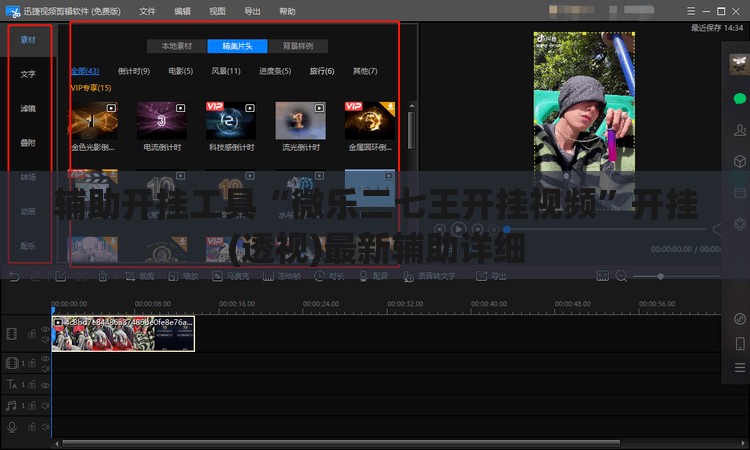This screenshot has width=750, height=450.
Task: Toggle lock on the main video track
Action: [32, 334]
